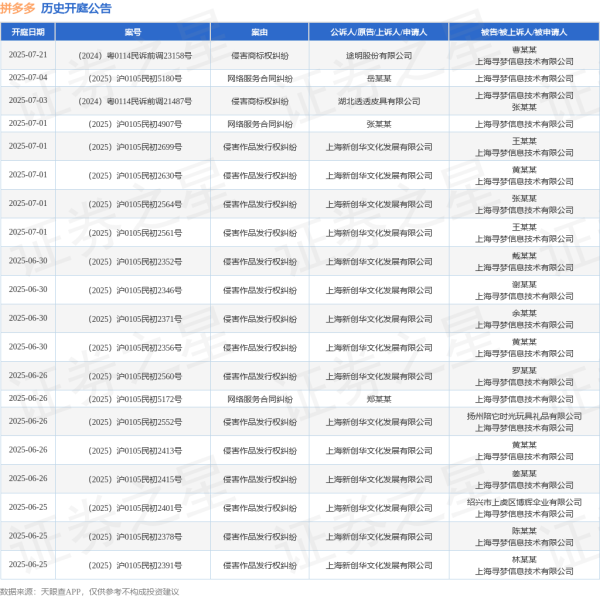Click date 2025-06-26 in the 民初2560号 row

tap(28, 375)
